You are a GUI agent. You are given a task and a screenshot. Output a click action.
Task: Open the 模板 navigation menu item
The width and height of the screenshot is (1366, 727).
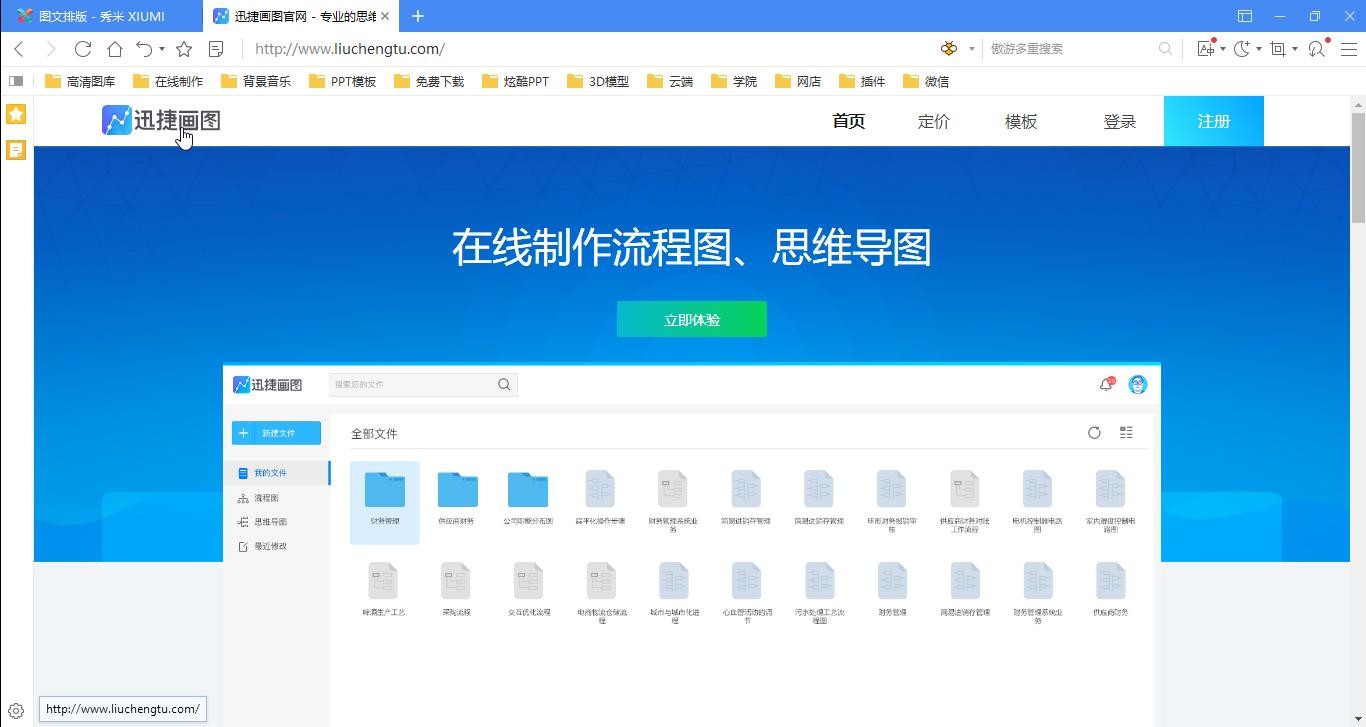[1020, 122]
